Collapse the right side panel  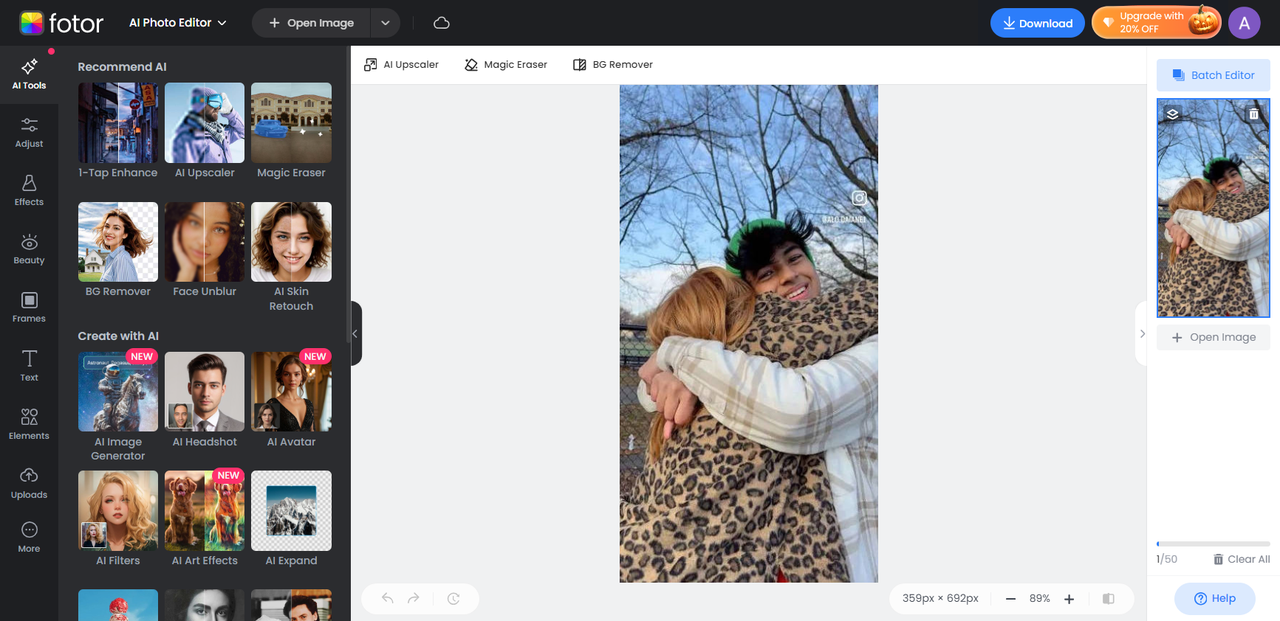(1141, 333)
